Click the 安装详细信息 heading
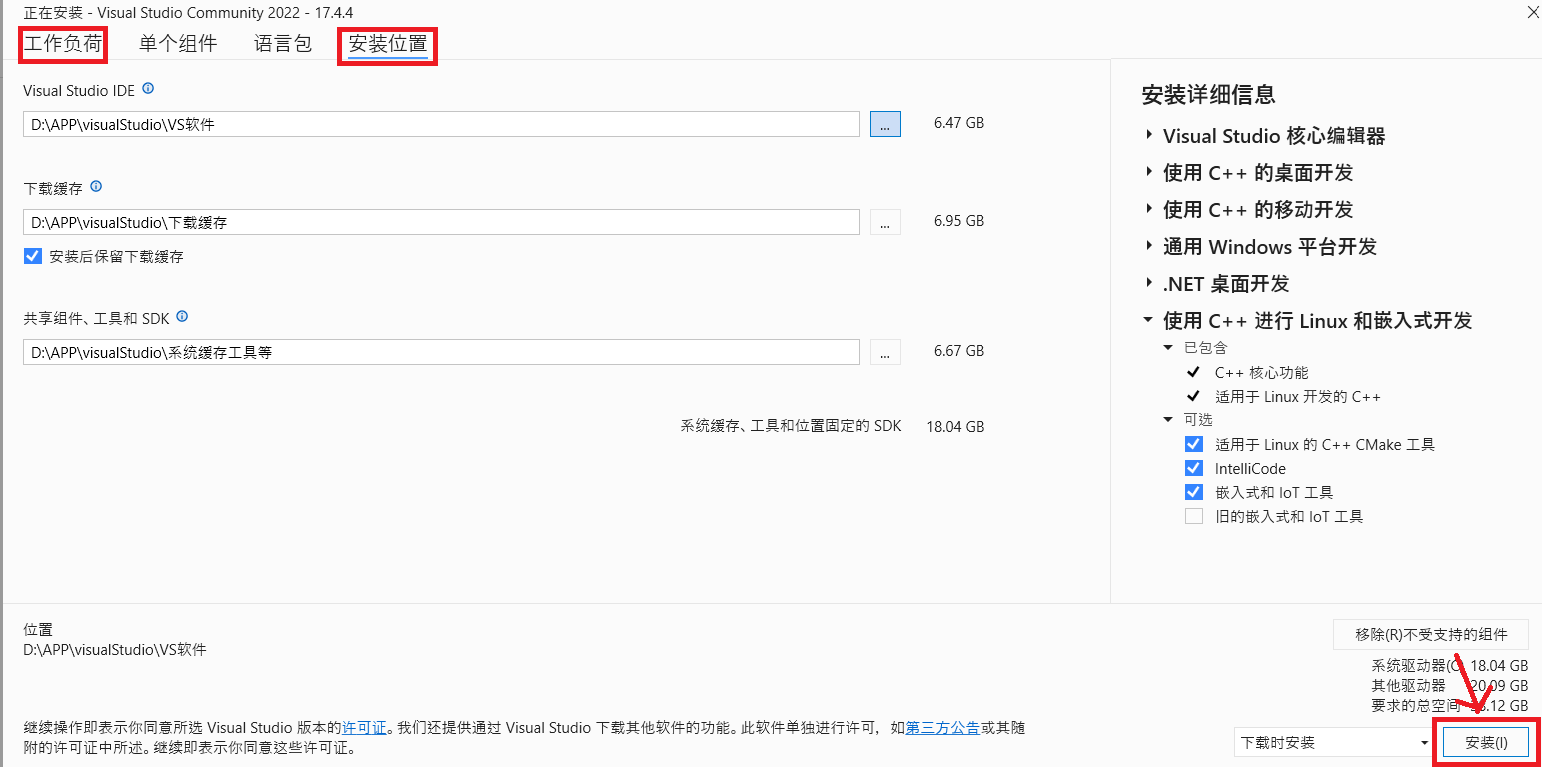Viewport: 1542px width, 767px height. (1209, 95)
